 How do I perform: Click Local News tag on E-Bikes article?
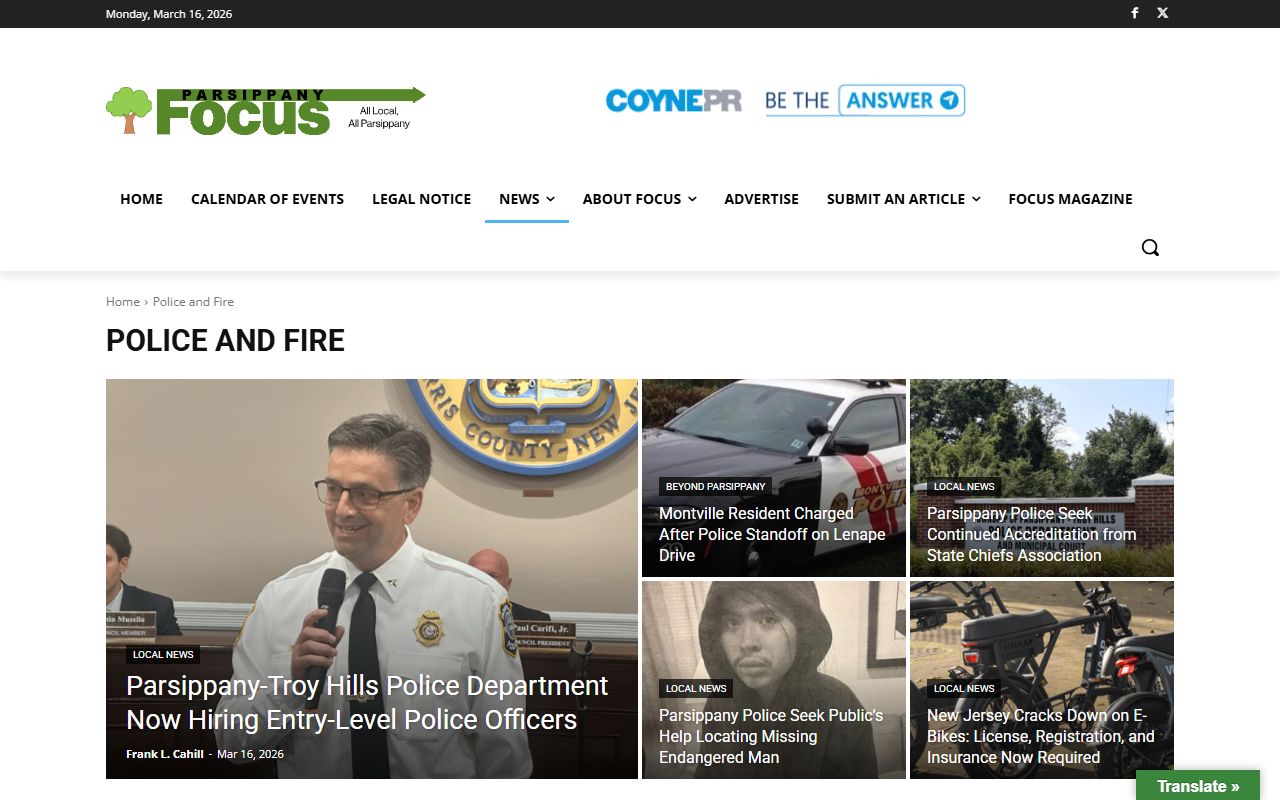[x=964, y=689]
